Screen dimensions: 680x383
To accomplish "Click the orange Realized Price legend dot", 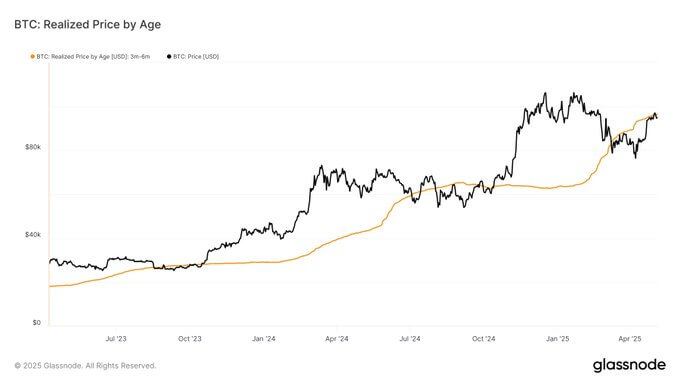I will tap(33, 57).
